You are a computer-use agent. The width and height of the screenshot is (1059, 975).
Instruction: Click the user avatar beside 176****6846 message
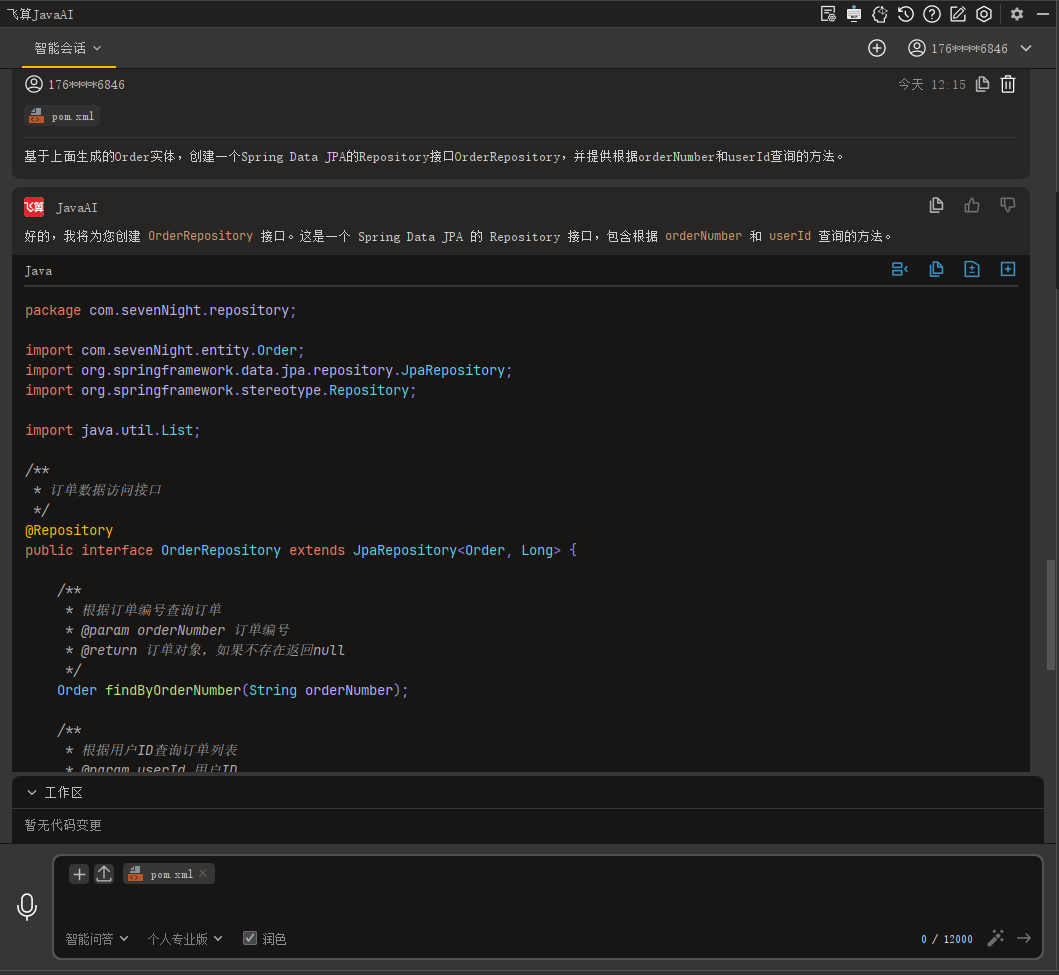coord(34,84)
